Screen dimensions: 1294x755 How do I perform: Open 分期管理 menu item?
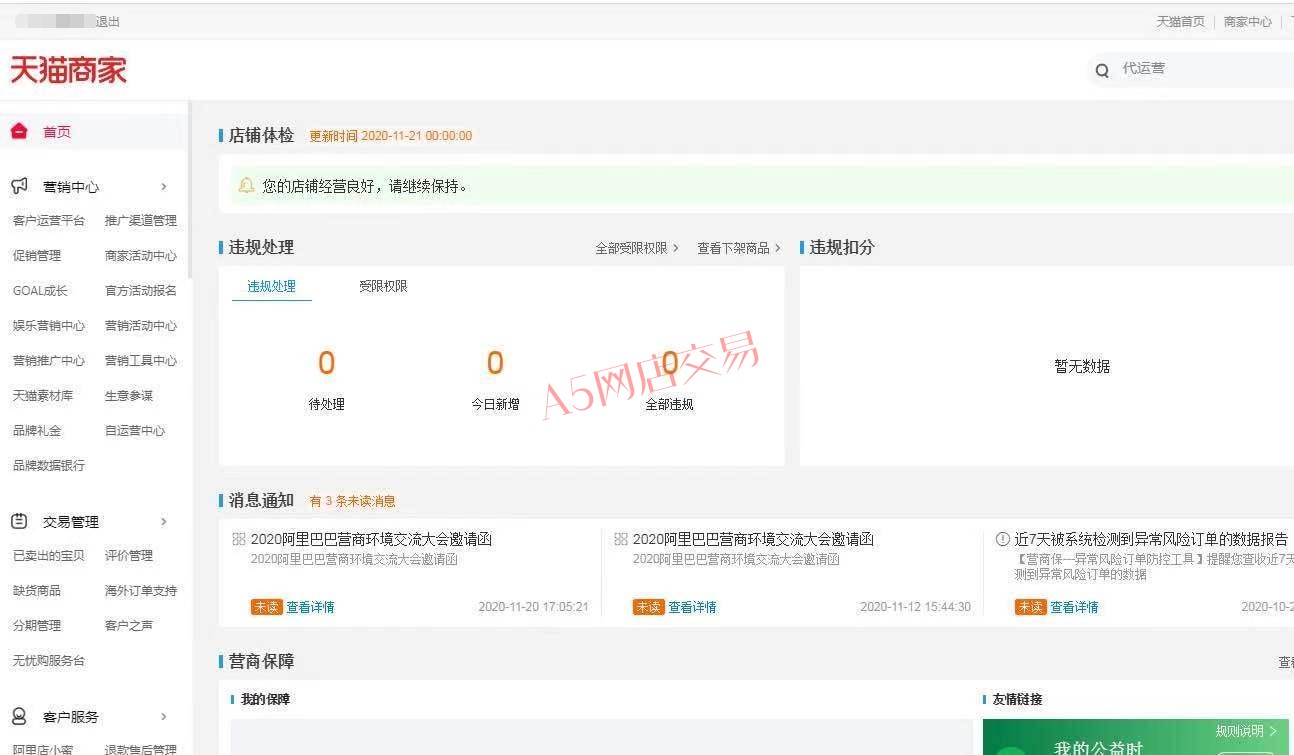tap(37, 625)
